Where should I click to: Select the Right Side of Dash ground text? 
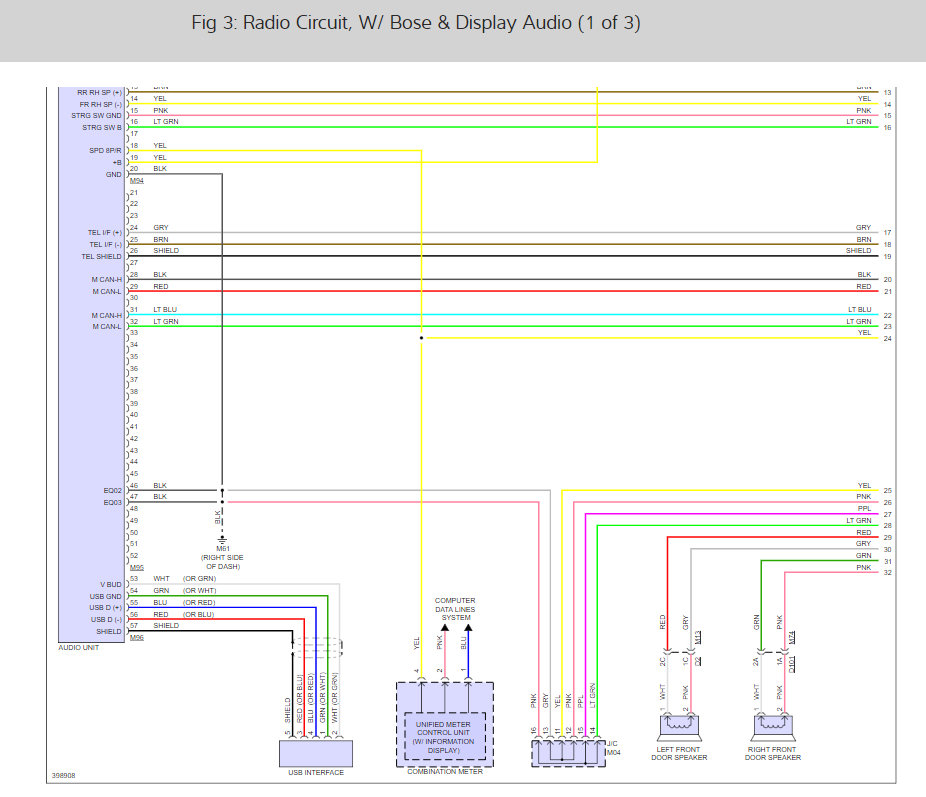(222, 563)
